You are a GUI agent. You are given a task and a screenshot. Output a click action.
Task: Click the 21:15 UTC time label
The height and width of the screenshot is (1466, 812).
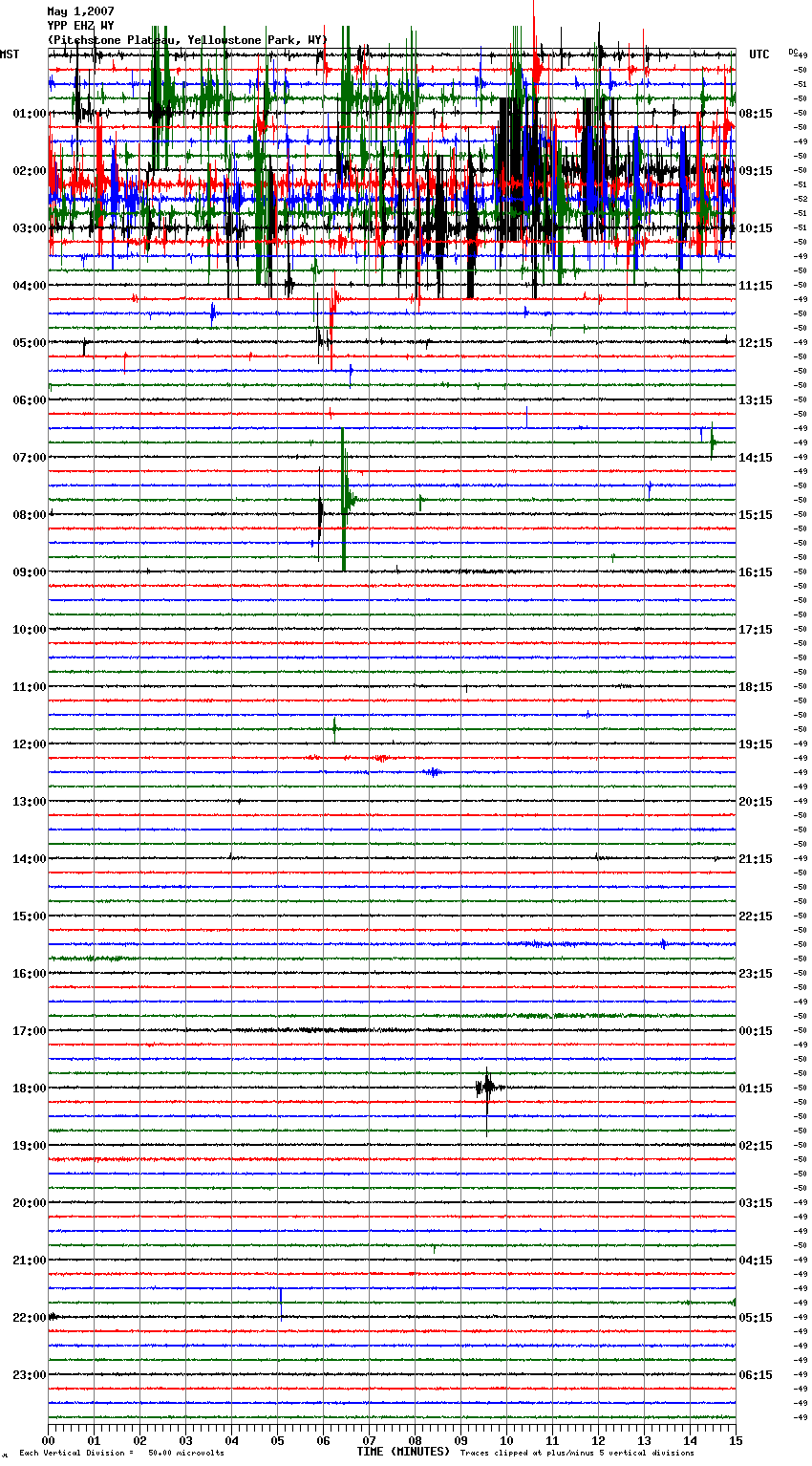756,859
